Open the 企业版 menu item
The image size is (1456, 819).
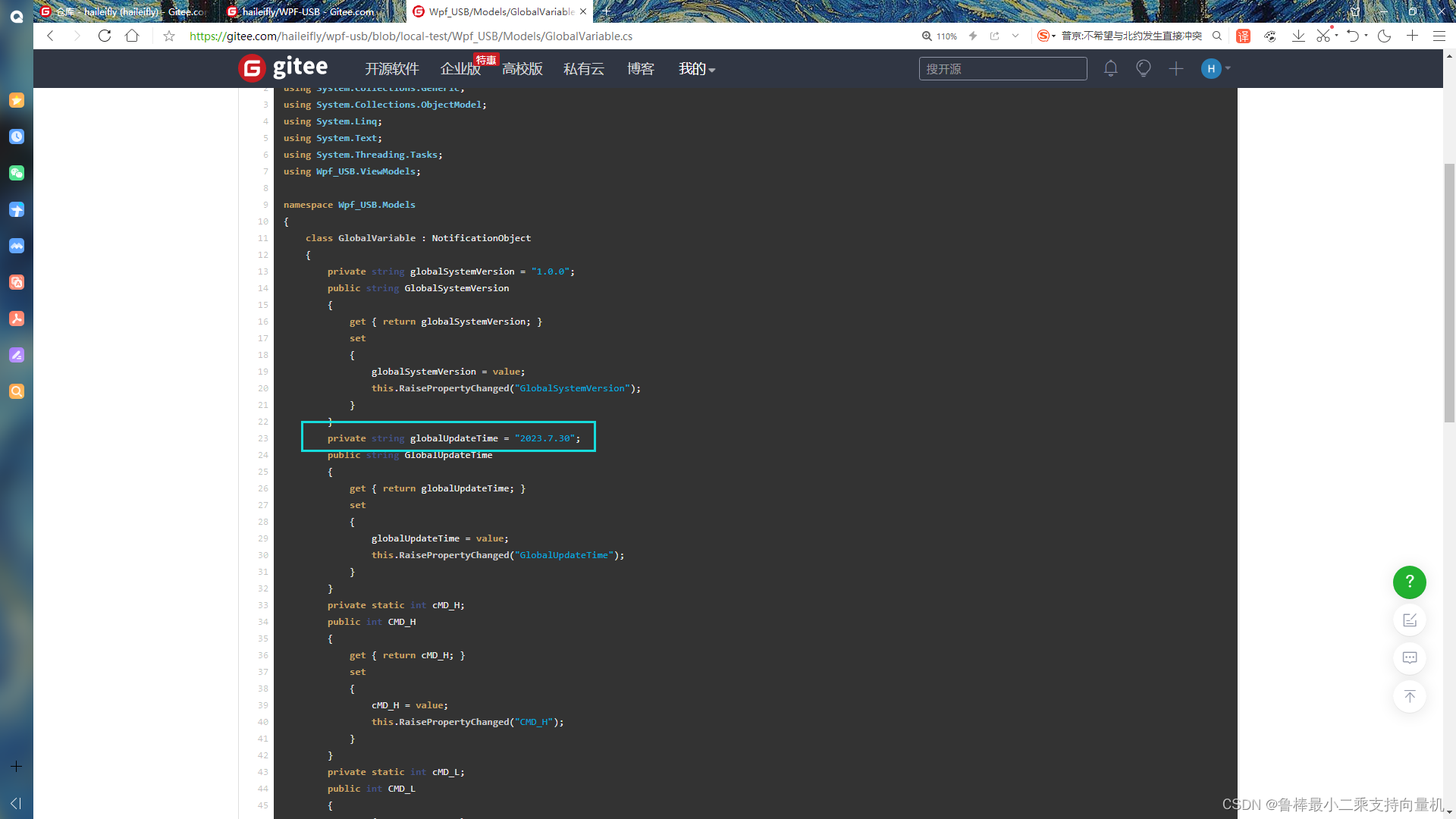(460, 69)
